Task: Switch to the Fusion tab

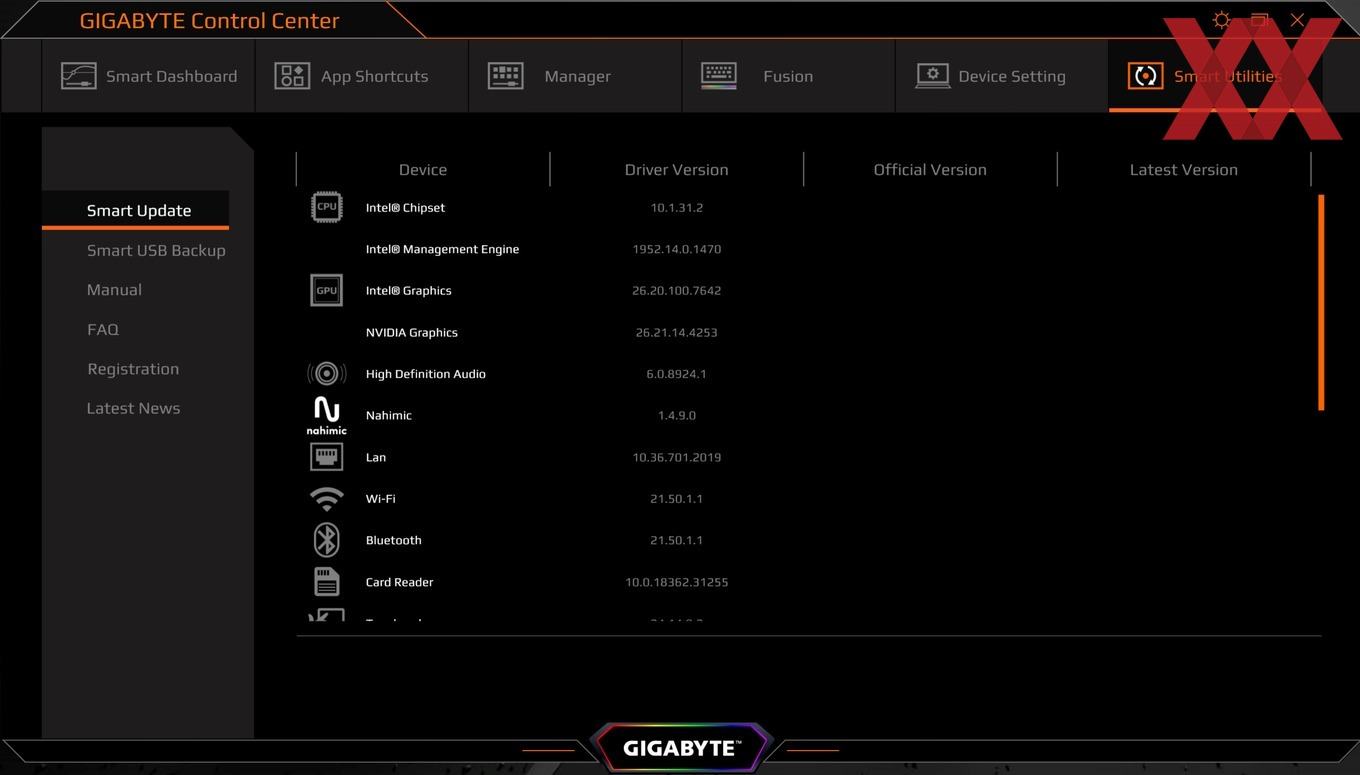Action: click(788, 76)
